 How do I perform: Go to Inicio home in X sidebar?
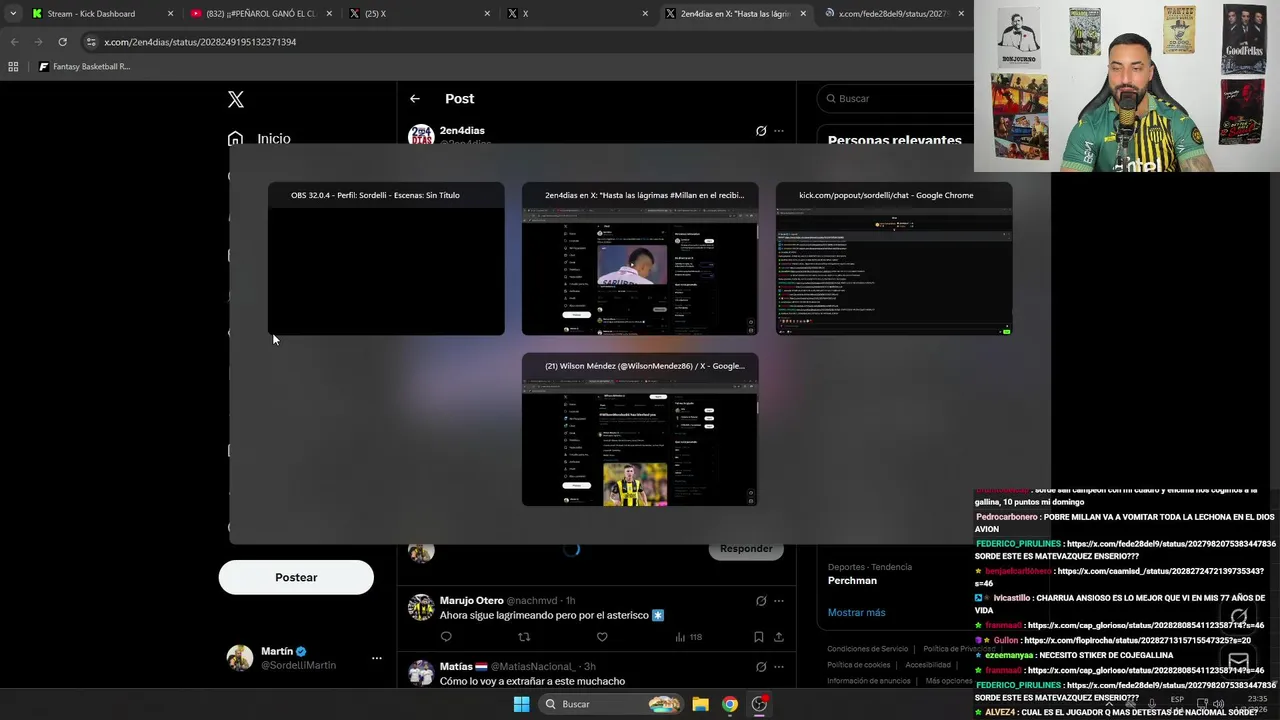coord(260,138)
